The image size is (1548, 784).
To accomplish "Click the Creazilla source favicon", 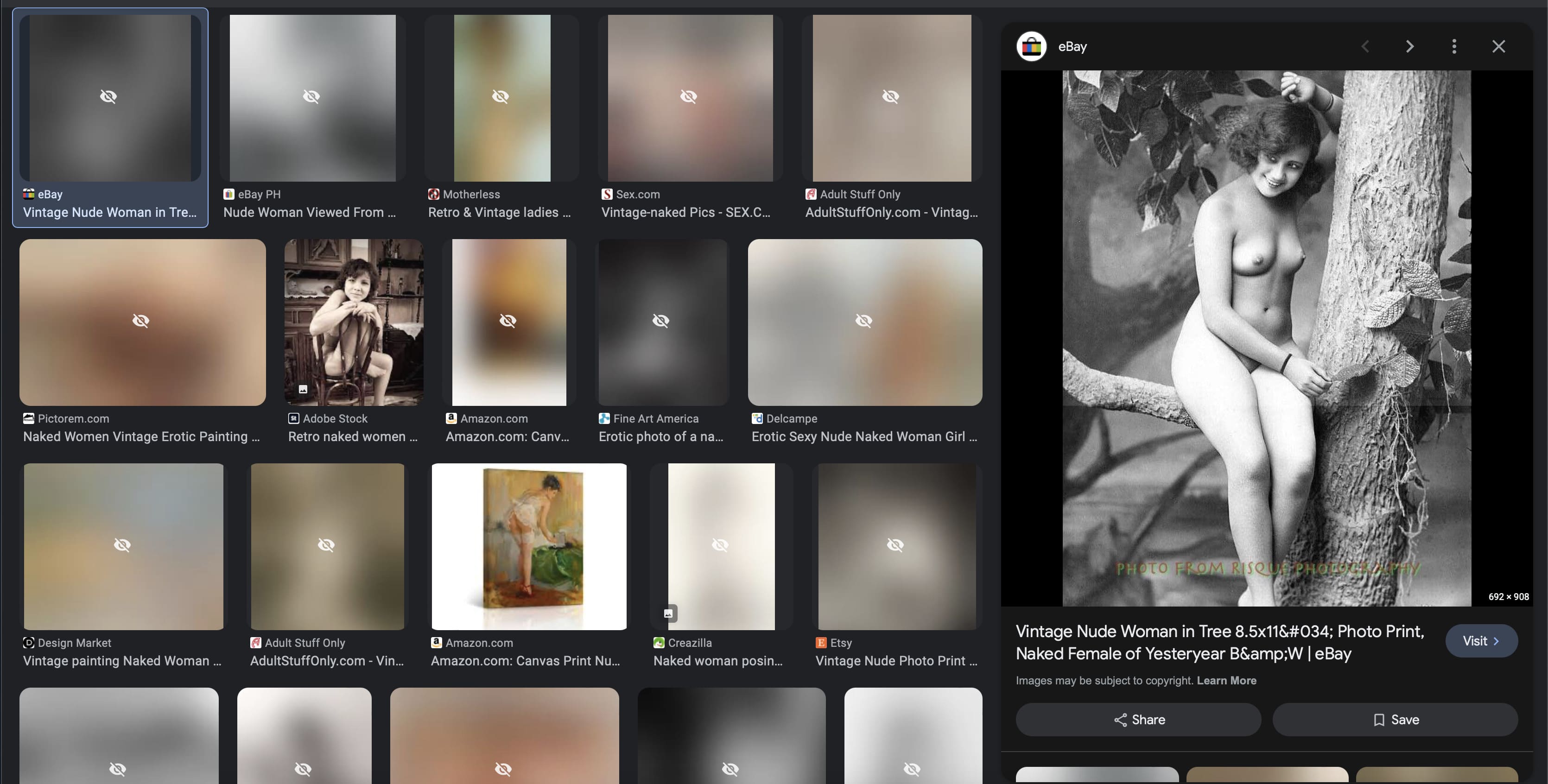I will (659, 643).
